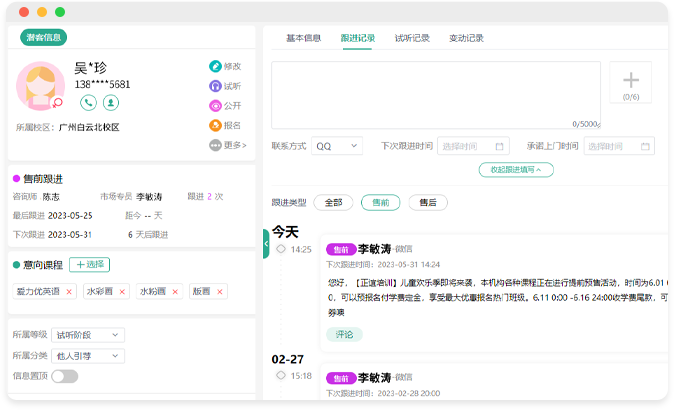The height and width of the screenshot is (411, 674).
Task: Click the 评论 comment button
Action: (x=344, y=334)
